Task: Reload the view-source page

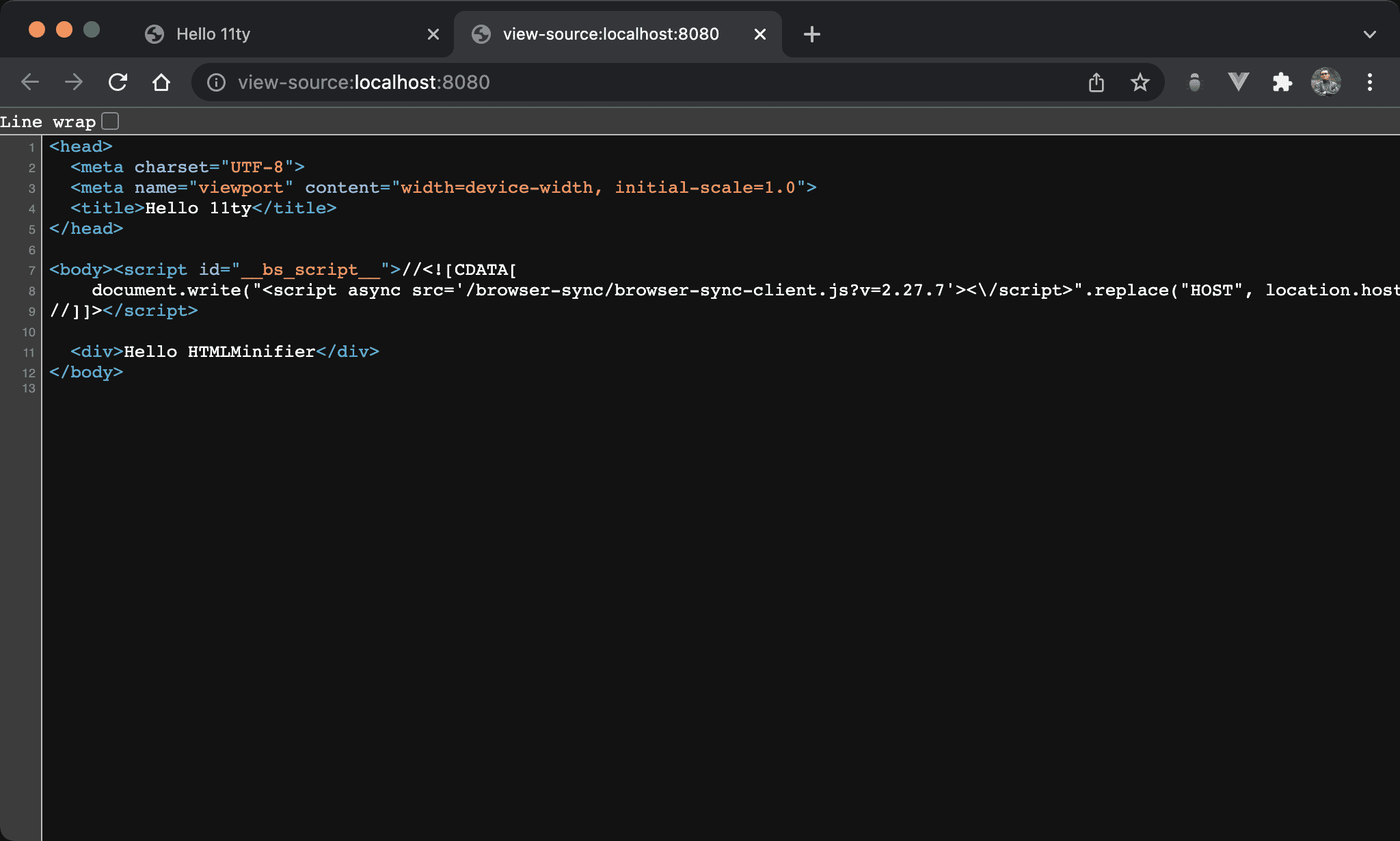Action: [x=118, y=82]
